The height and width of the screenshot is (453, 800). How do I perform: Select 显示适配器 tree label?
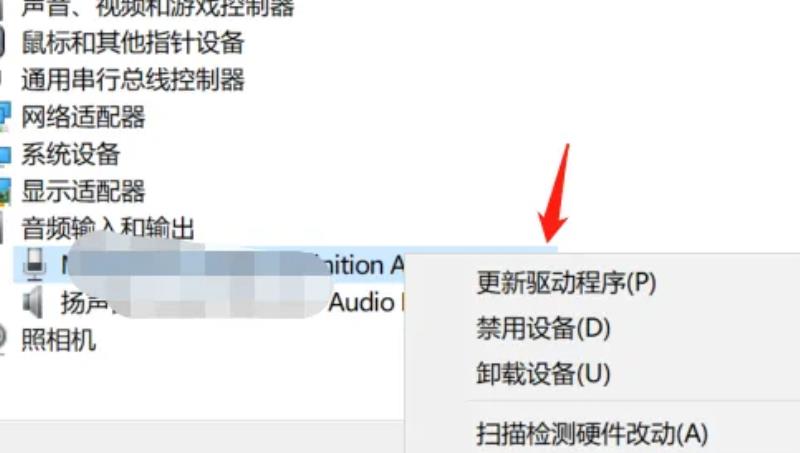[x=83, y=191]
